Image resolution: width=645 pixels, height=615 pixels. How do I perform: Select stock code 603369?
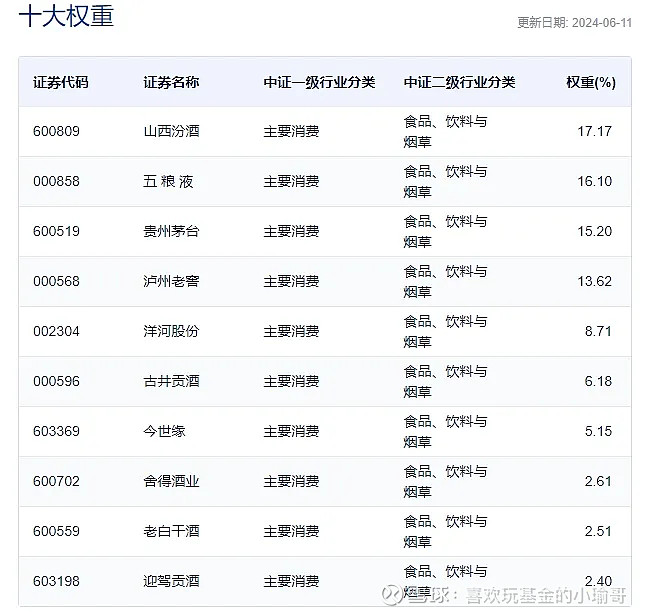click(x=56, y=431)
